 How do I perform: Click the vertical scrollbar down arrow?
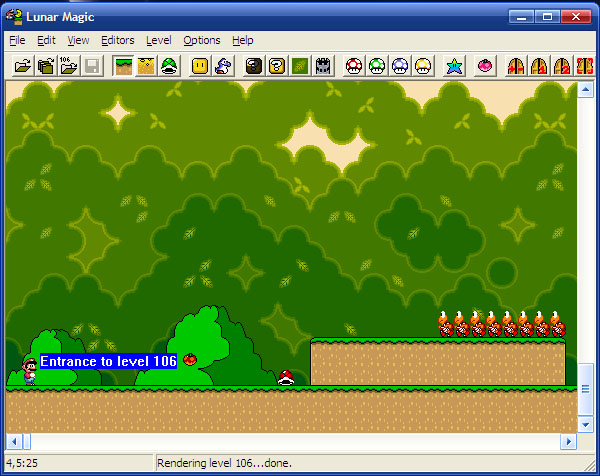pos(585,424)
